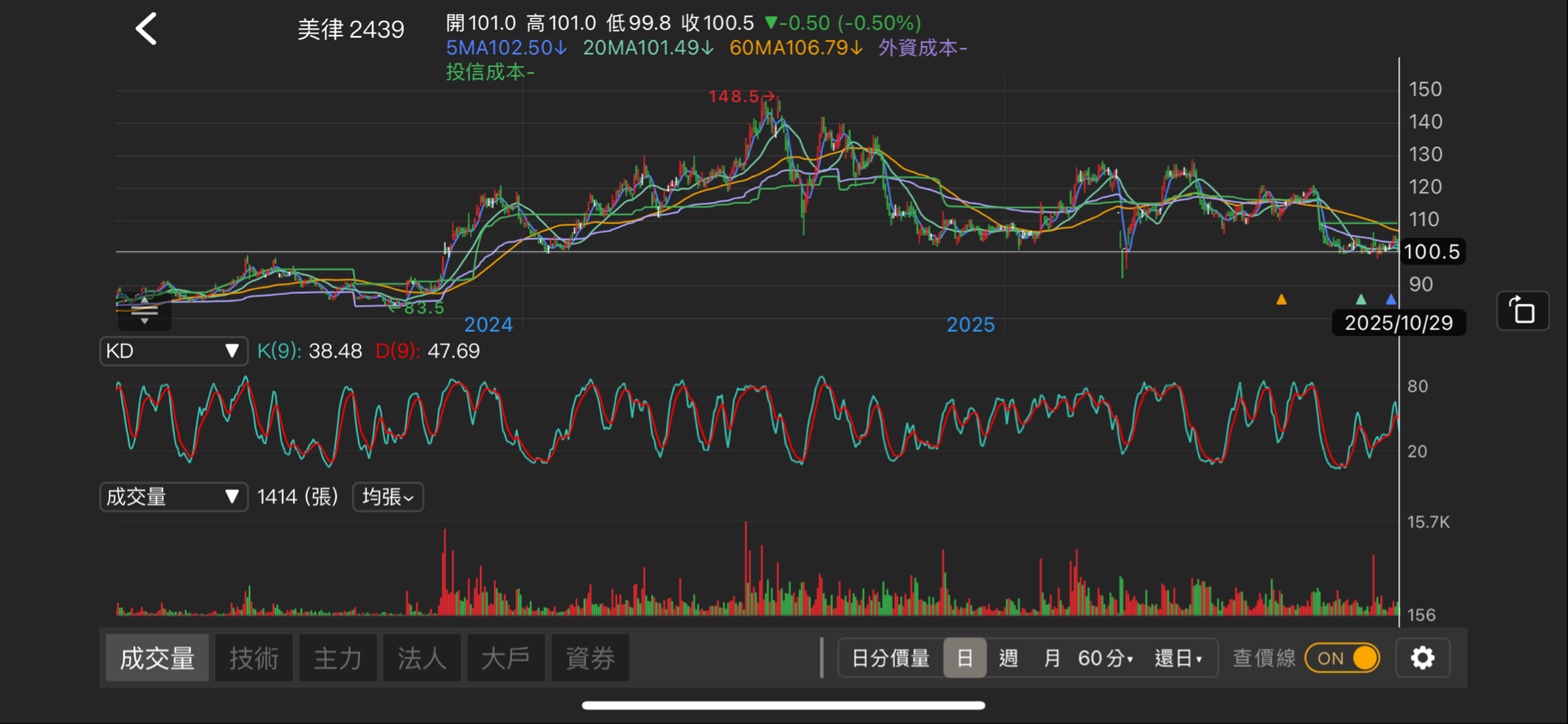Select the 月 monthly period
This screenshot has height=724, width=1568.
click(x=1051, y=658)
